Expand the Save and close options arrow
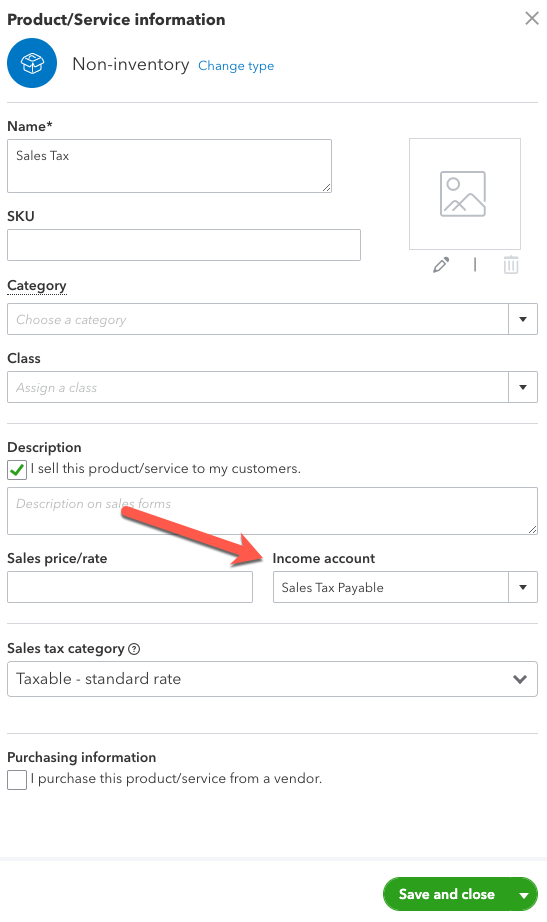Viewport: 547px width, 922px height. (523, 895)
